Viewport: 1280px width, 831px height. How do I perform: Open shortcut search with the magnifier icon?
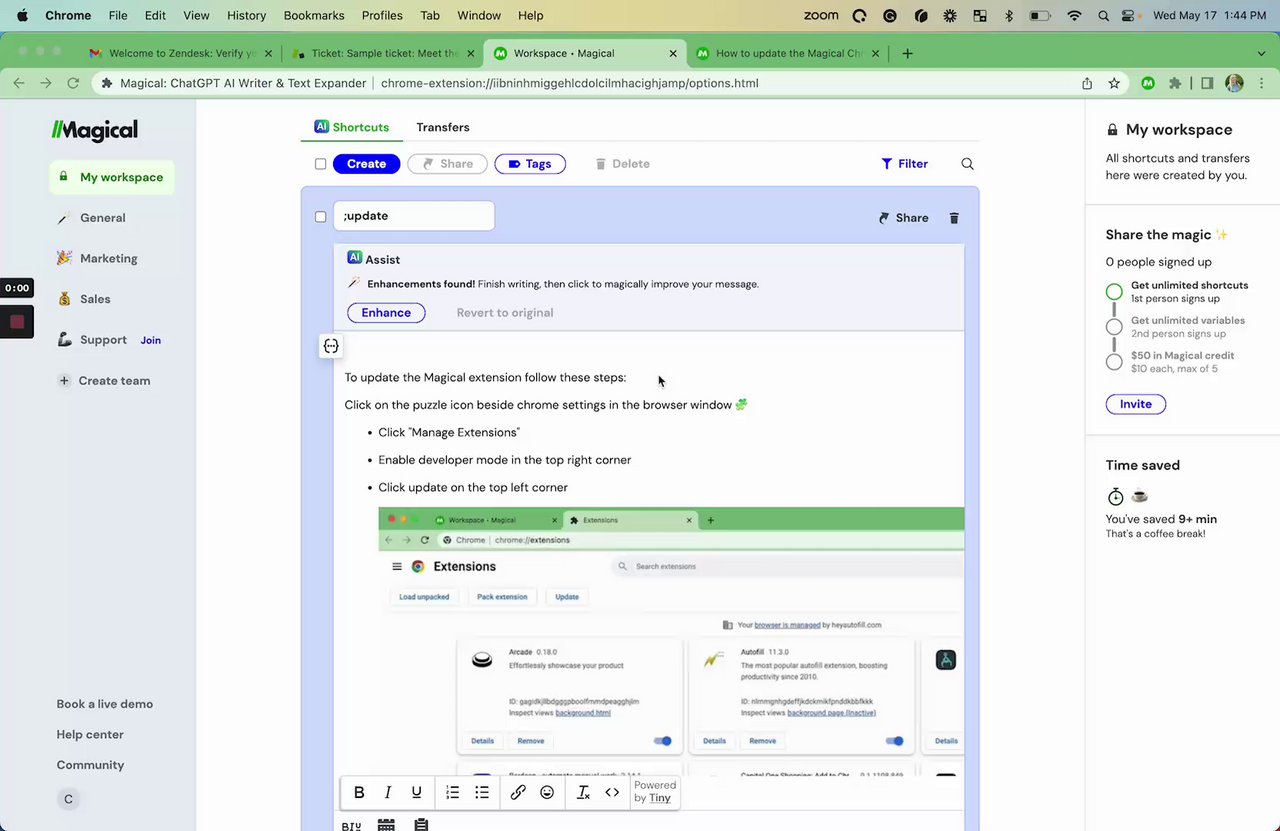967,164
